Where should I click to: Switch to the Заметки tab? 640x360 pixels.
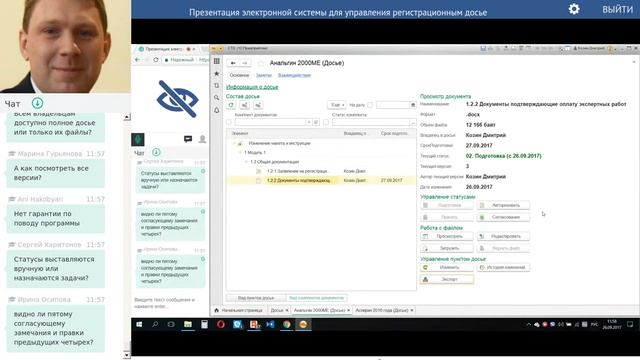coord(264,76)
